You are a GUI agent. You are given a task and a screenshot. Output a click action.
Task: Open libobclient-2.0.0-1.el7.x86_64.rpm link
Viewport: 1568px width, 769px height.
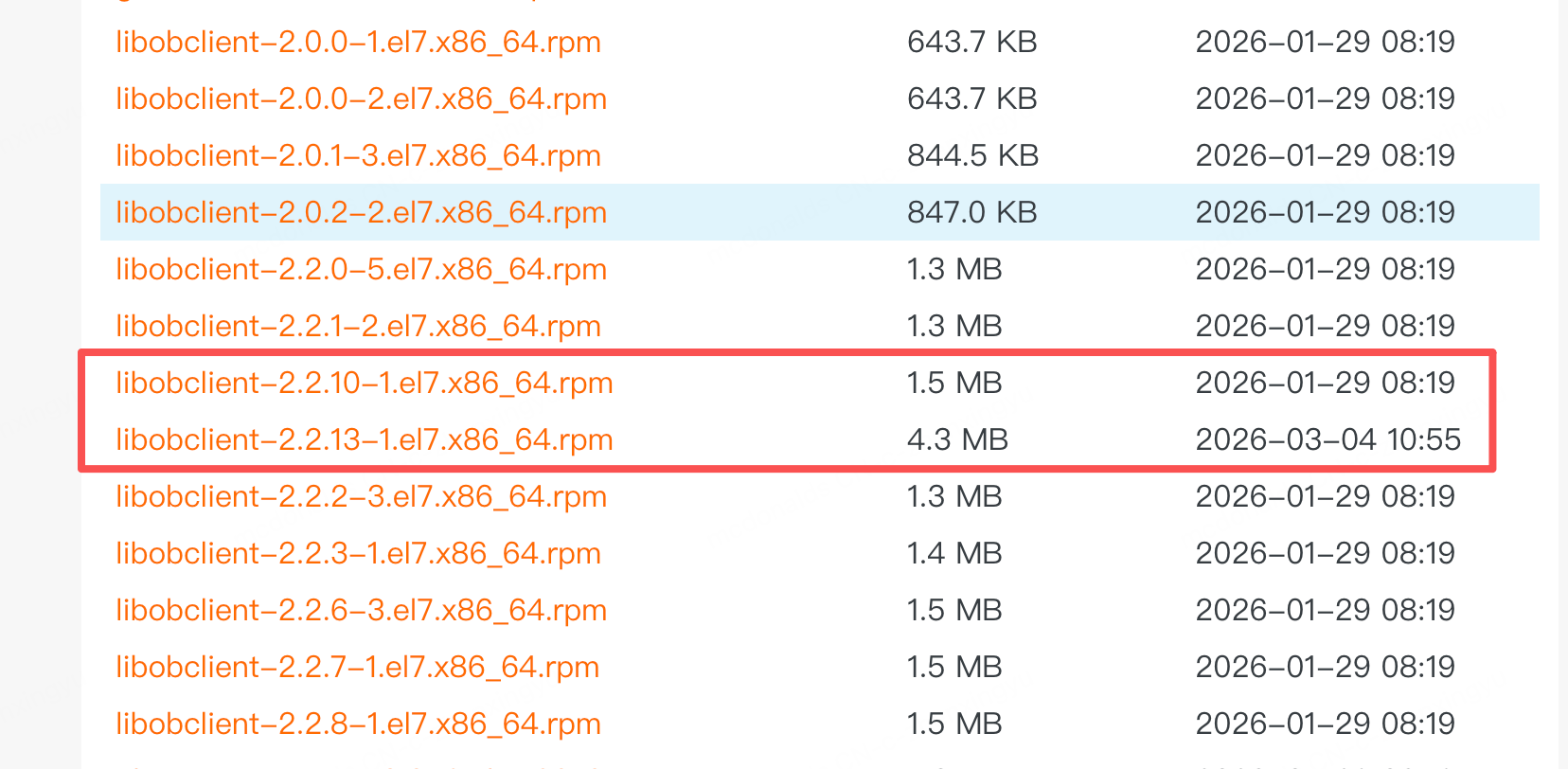[x=358, y=42]
